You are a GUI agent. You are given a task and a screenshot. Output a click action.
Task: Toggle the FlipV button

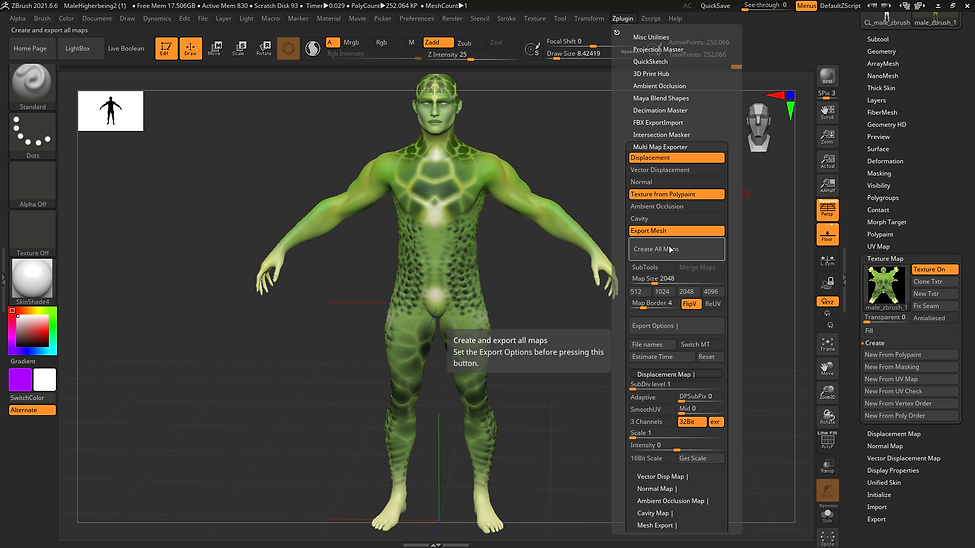click(690, 304)
